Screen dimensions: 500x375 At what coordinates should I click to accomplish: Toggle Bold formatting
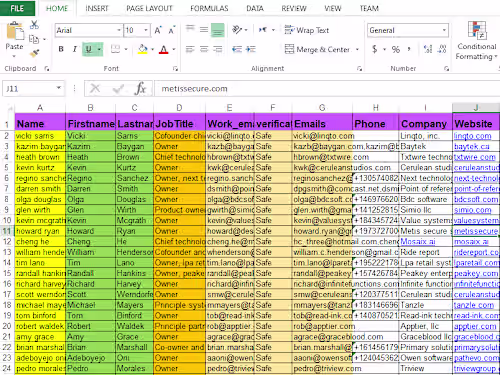coord(61,49)
